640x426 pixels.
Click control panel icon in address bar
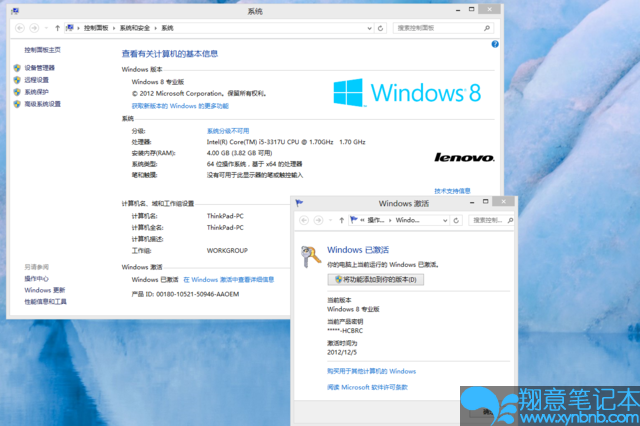[70, 28]
